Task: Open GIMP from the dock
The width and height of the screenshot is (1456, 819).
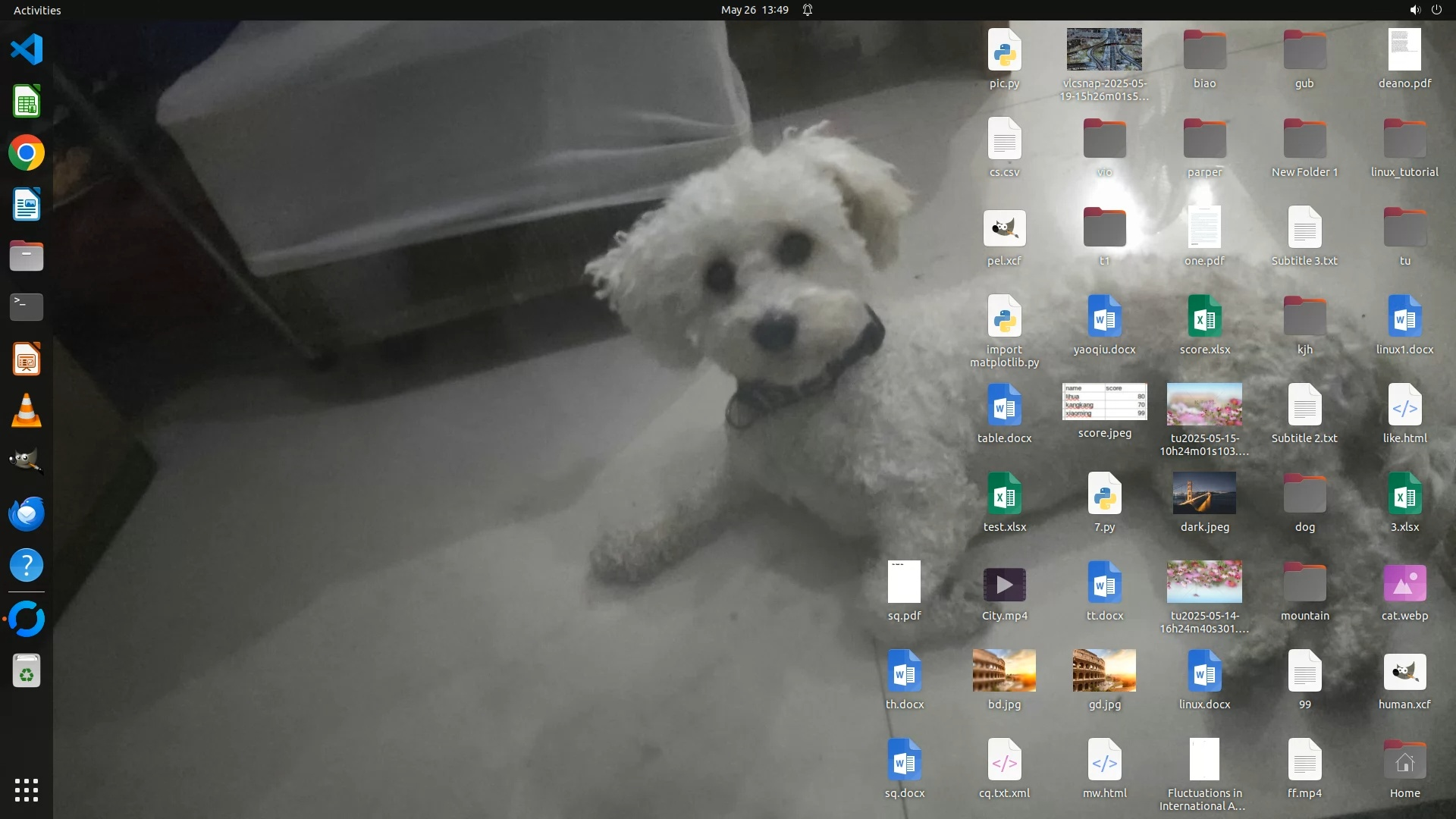Action: tap(27, 461)
